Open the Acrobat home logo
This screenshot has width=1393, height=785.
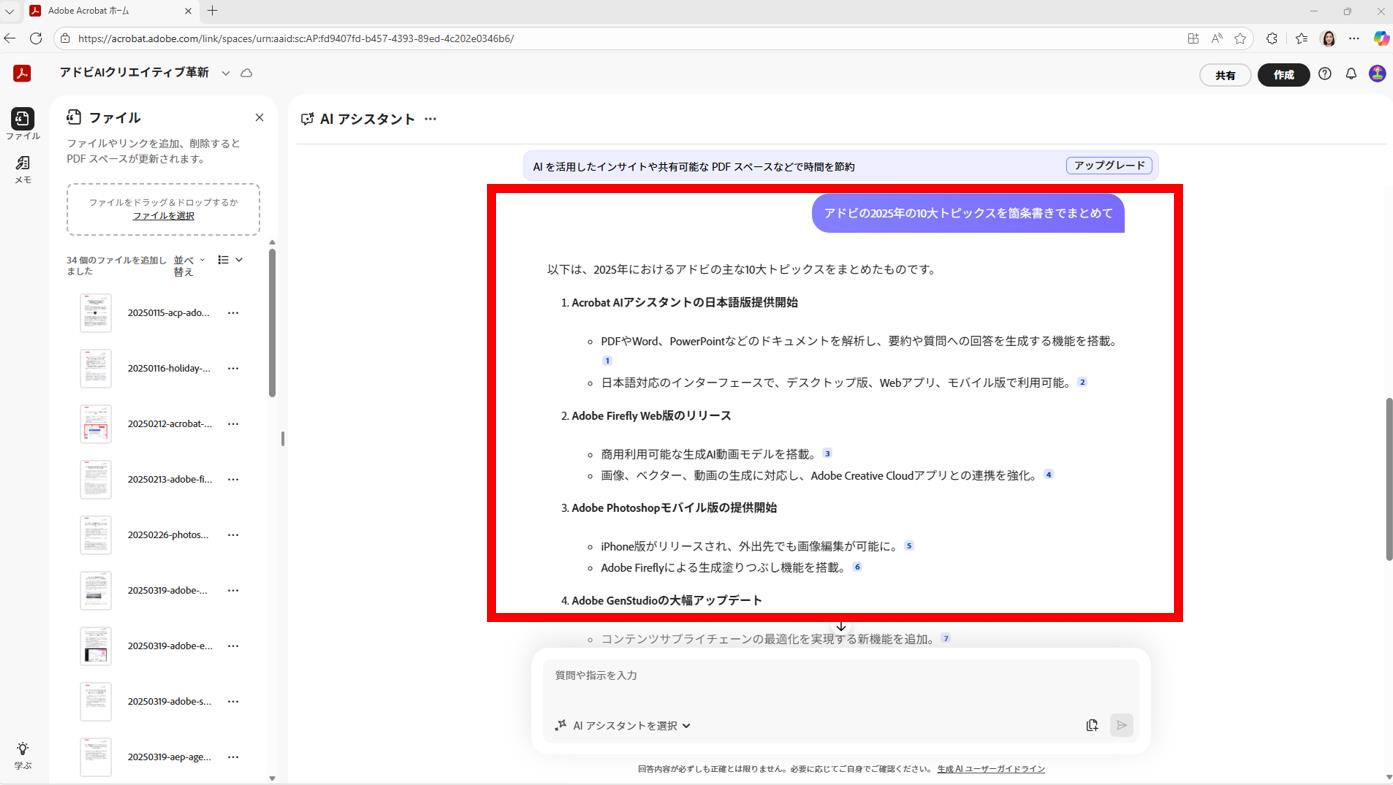tap(22, 73)
